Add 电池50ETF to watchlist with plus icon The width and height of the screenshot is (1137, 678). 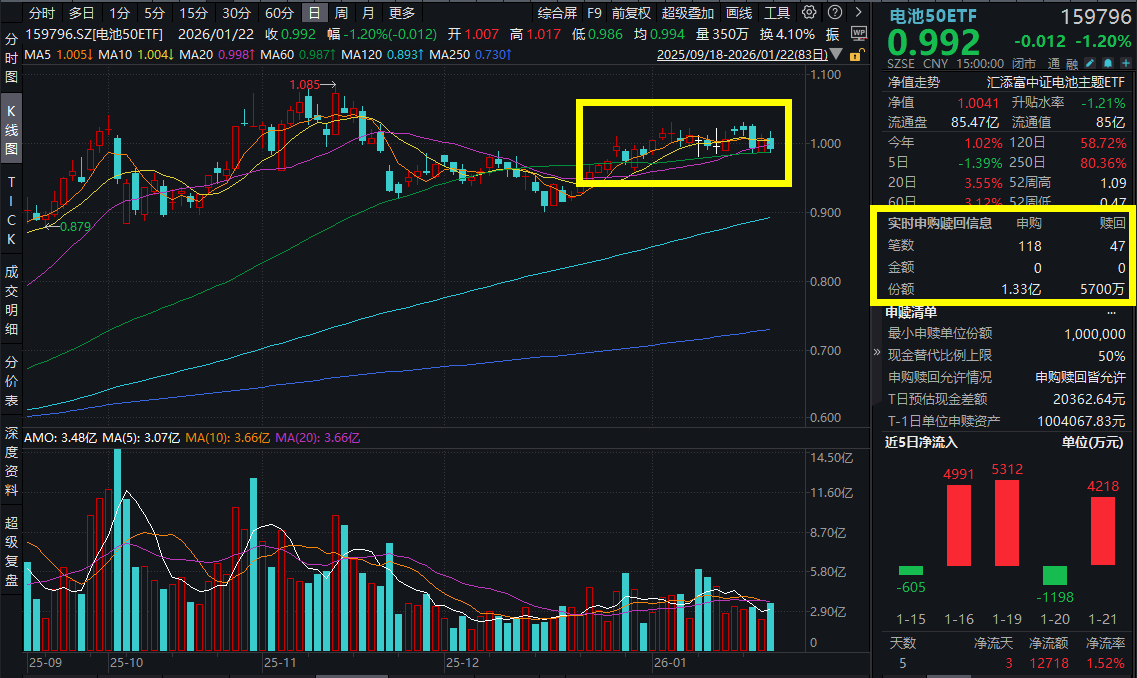click(1126, 62)
